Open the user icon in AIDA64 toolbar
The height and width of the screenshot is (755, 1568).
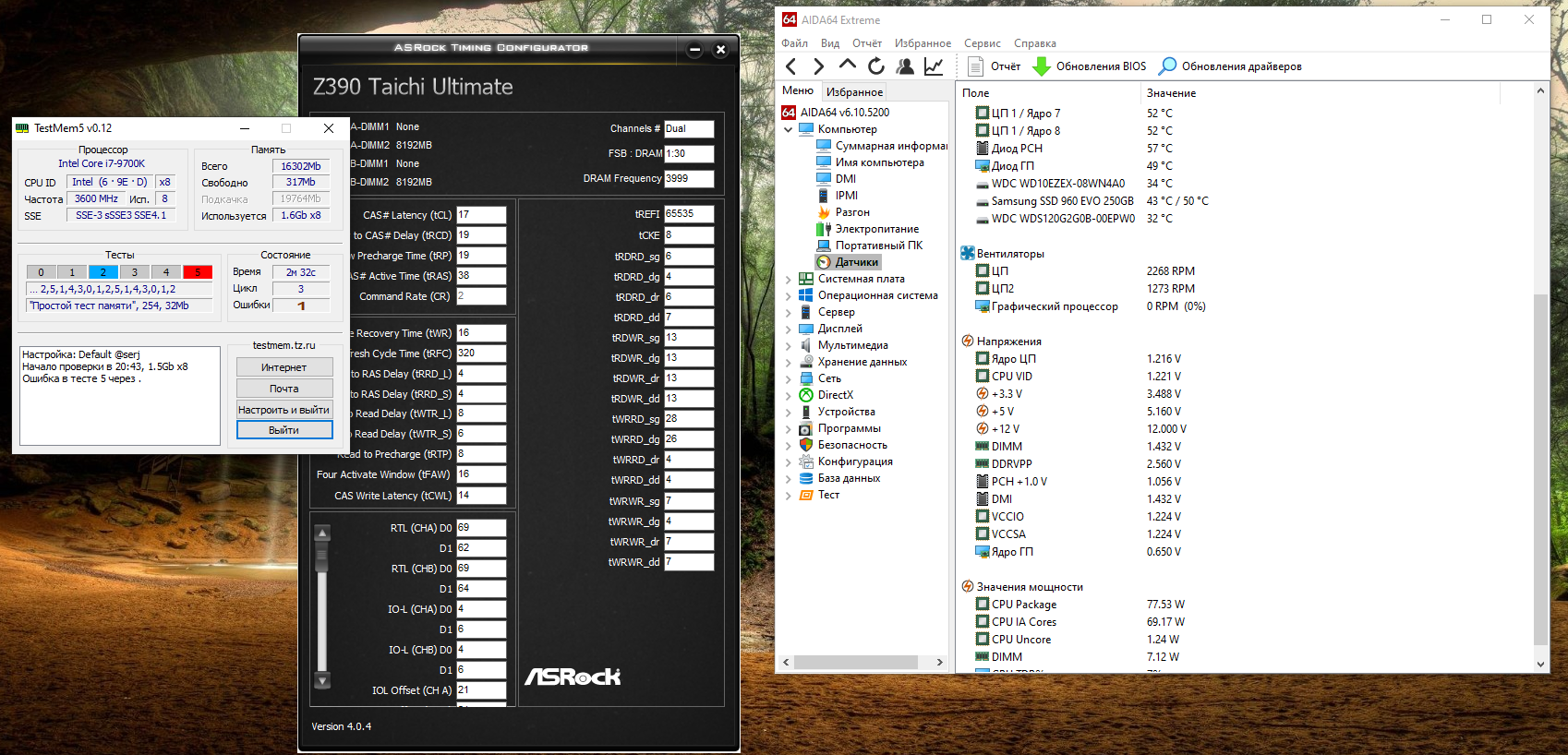(905, 66)
